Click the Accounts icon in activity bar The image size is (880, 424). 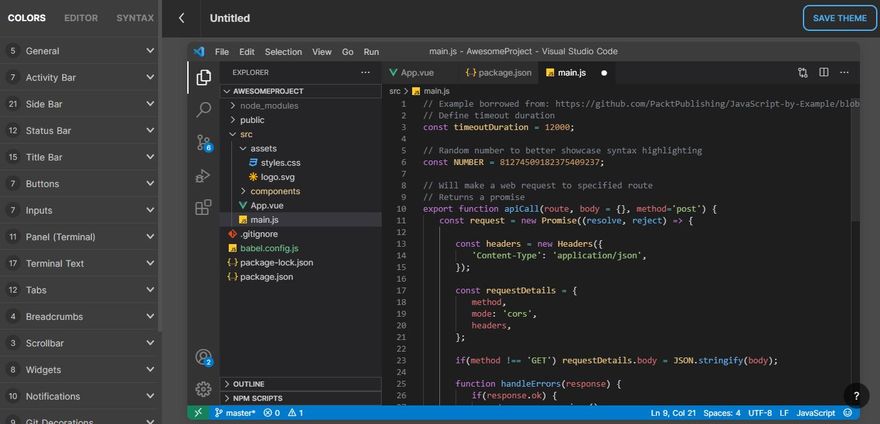[x=204, y=357]
